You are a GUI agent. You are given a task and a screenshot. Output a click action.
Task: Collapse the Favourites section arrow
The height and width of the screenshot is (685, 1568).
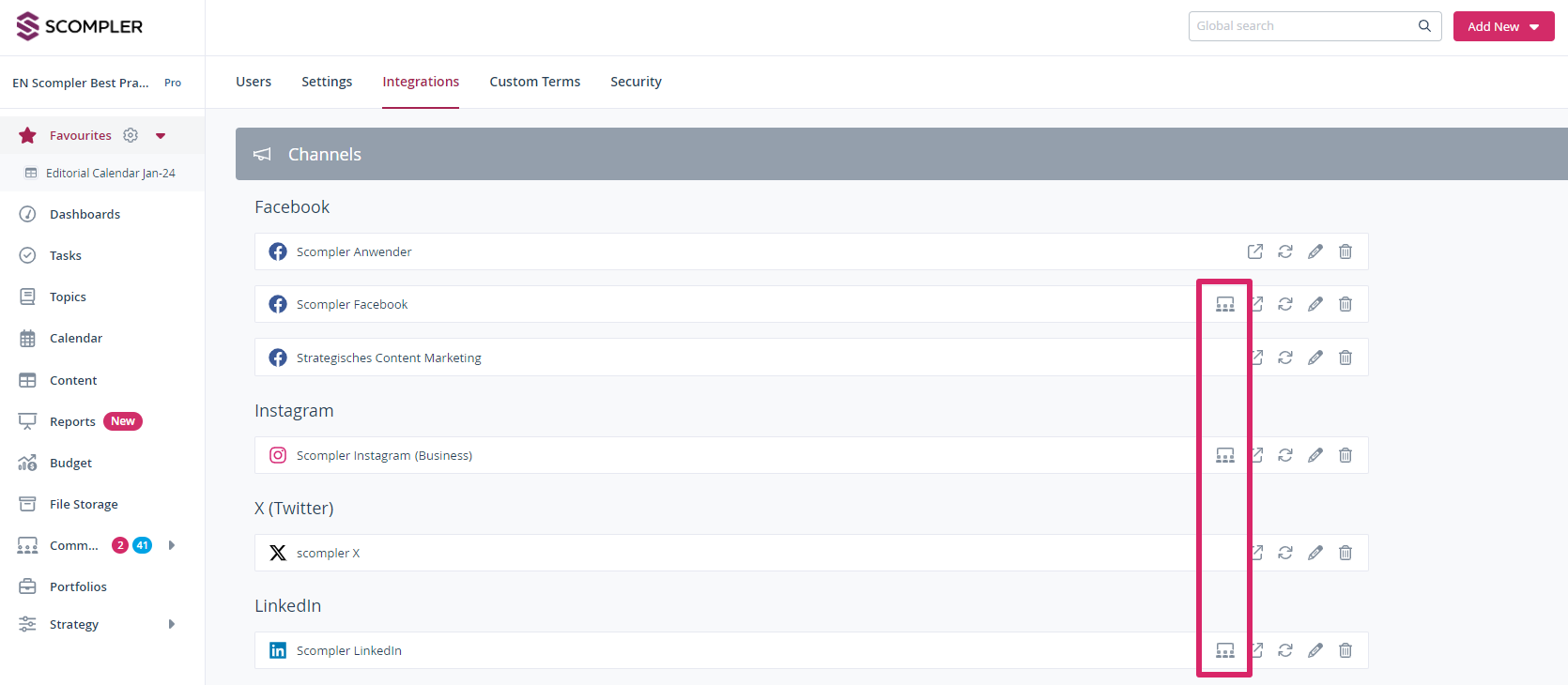click(x=161, y=136)
